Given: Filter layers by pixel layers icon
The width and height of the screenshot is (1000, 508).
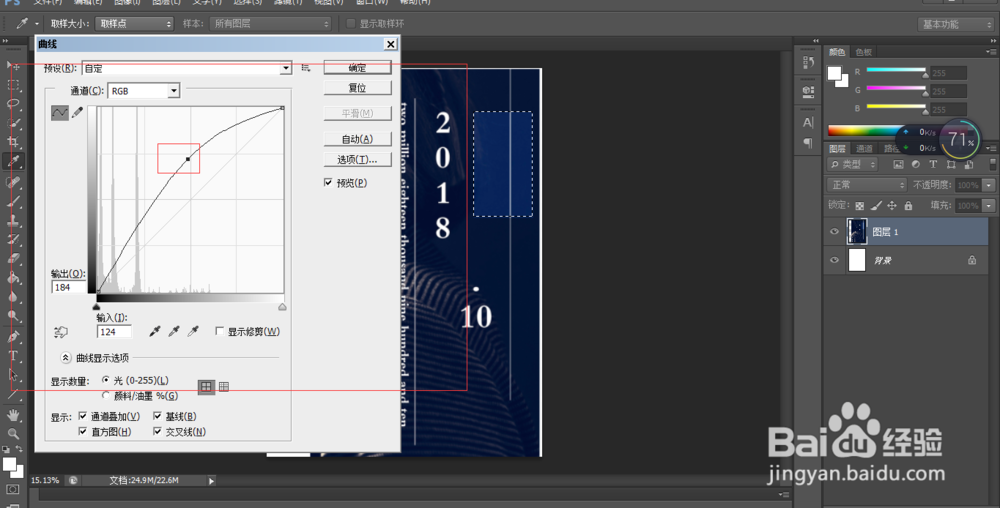Looking at the screenshot, I should point(898,164).
